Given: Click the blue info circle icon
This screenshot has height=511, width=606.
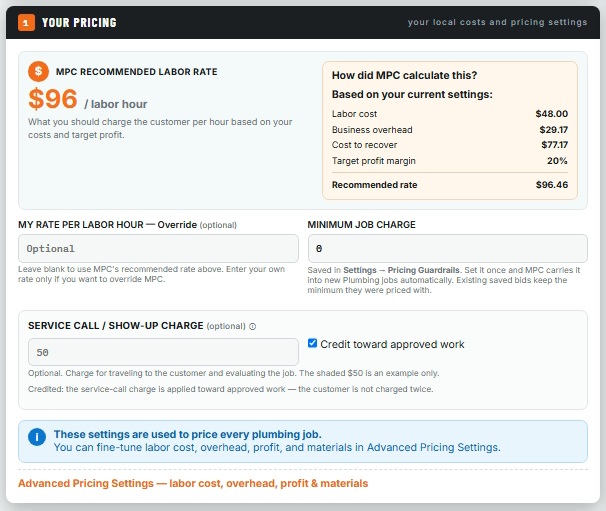Looking at the screenshot, I should tap(37, 437).
